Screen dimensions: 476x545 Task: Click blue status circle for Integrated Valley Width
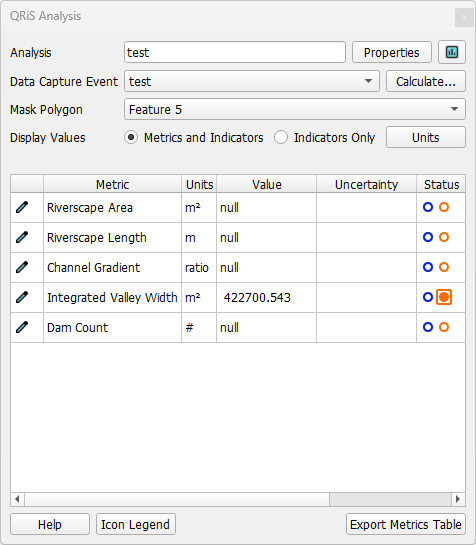tap(428, 297)
